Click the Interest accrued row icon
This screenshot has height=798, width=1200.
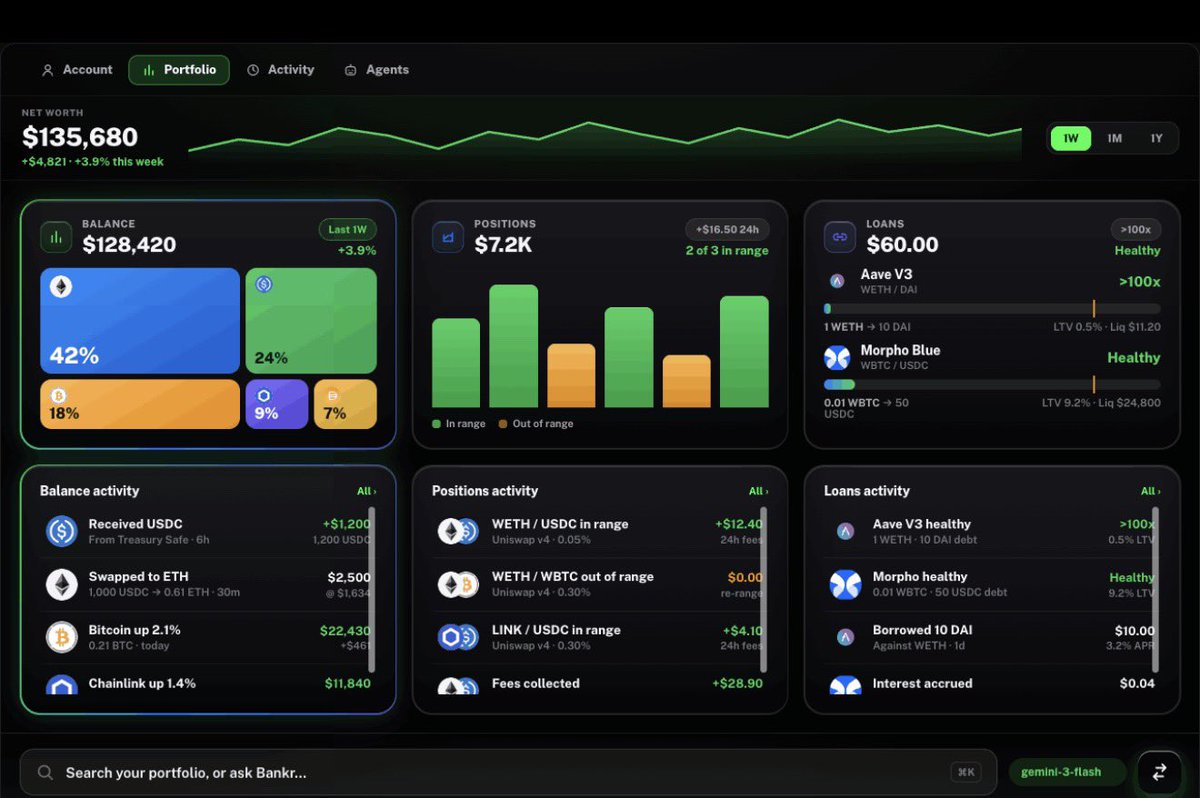click(846, 686)
